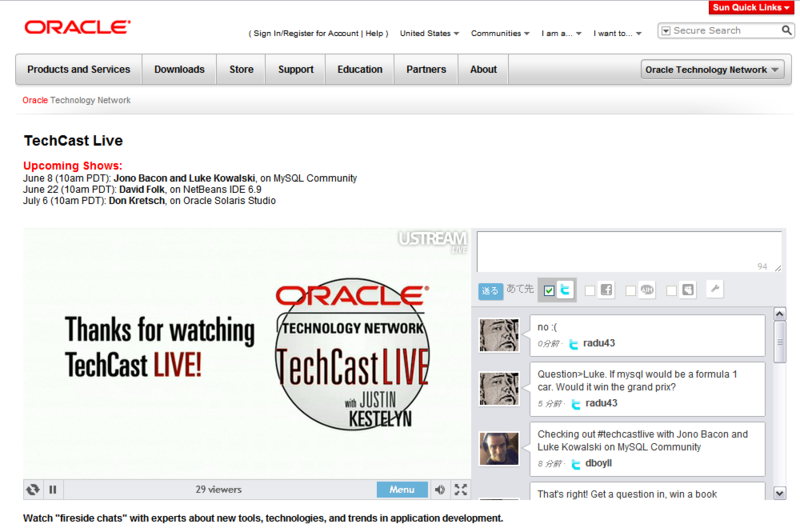The height and width of the screenshot is (532, 800).
Task: Click 'Don Kretsch' show entry
Action: click(x=137, y=201)
